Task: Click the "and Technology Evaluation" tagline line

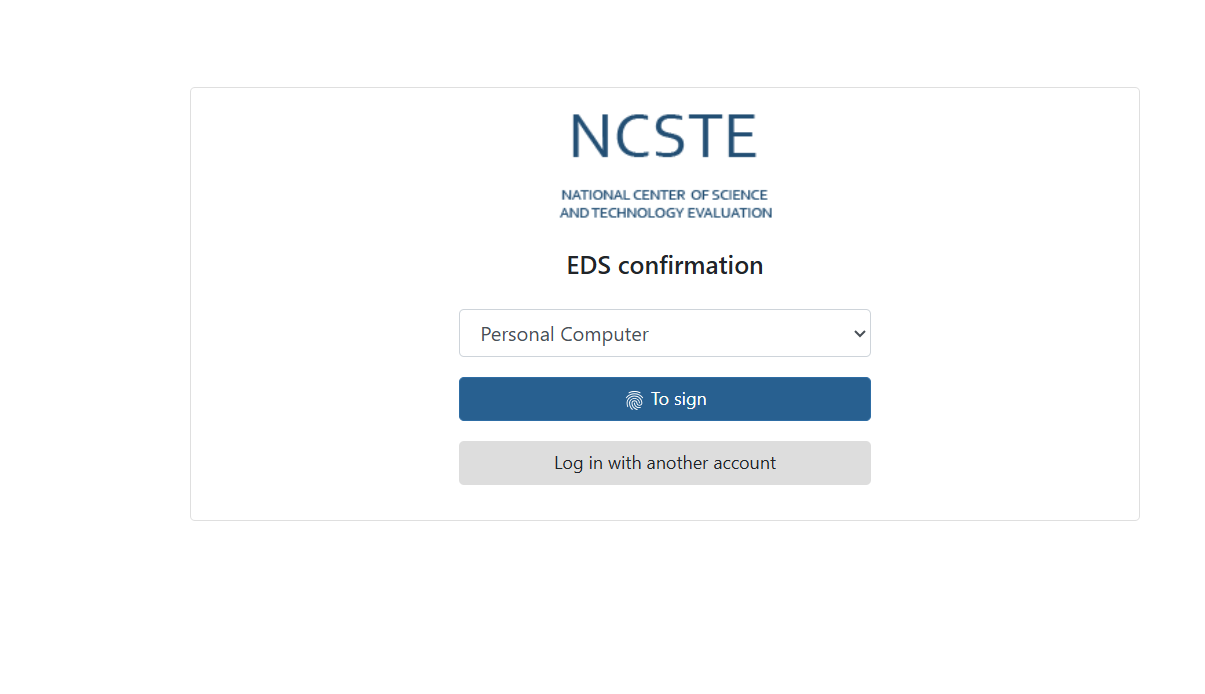Action: (x=665, y=213)
